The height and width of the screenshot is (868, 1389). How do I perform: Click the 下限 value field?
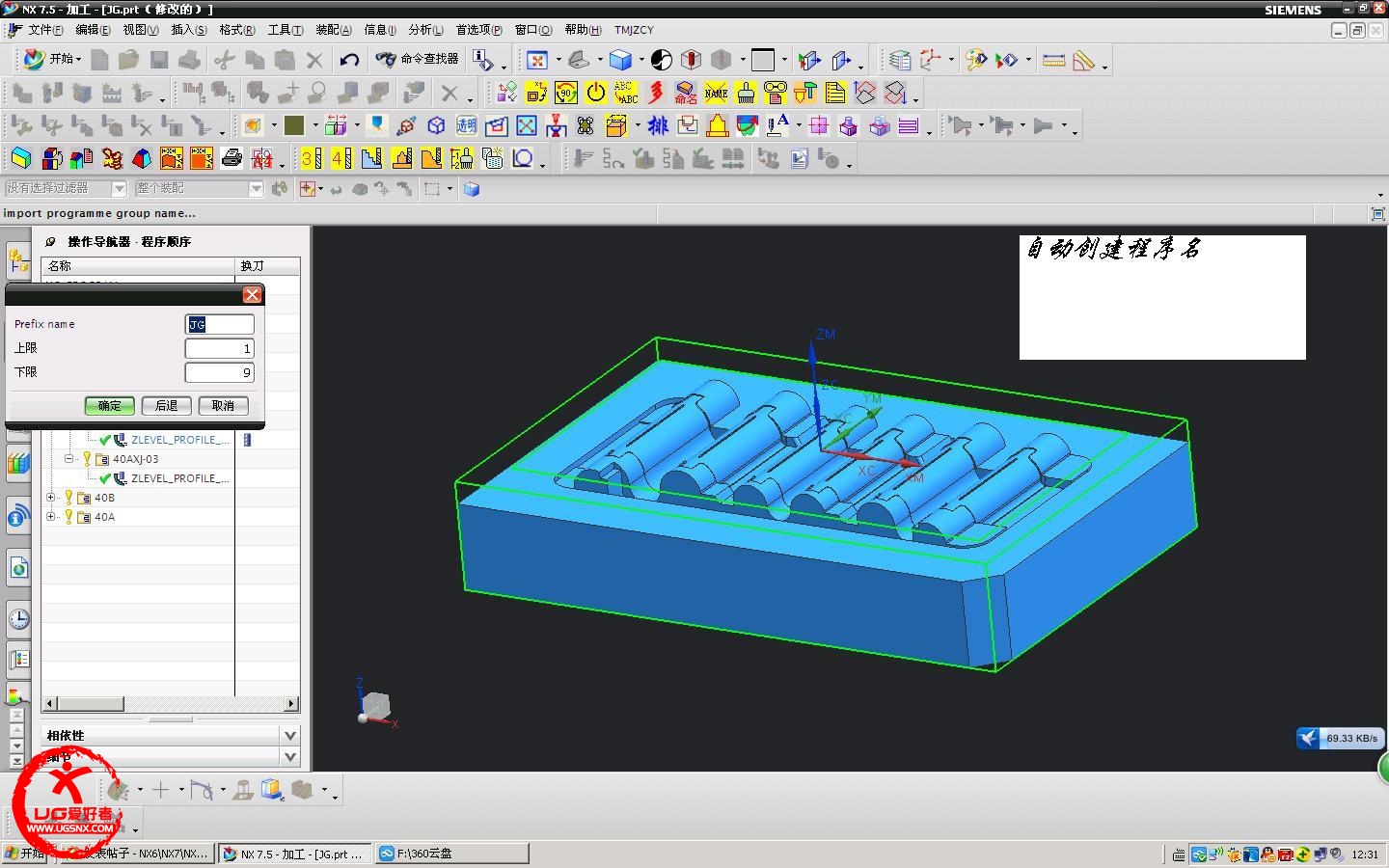[x=220, y=372]
